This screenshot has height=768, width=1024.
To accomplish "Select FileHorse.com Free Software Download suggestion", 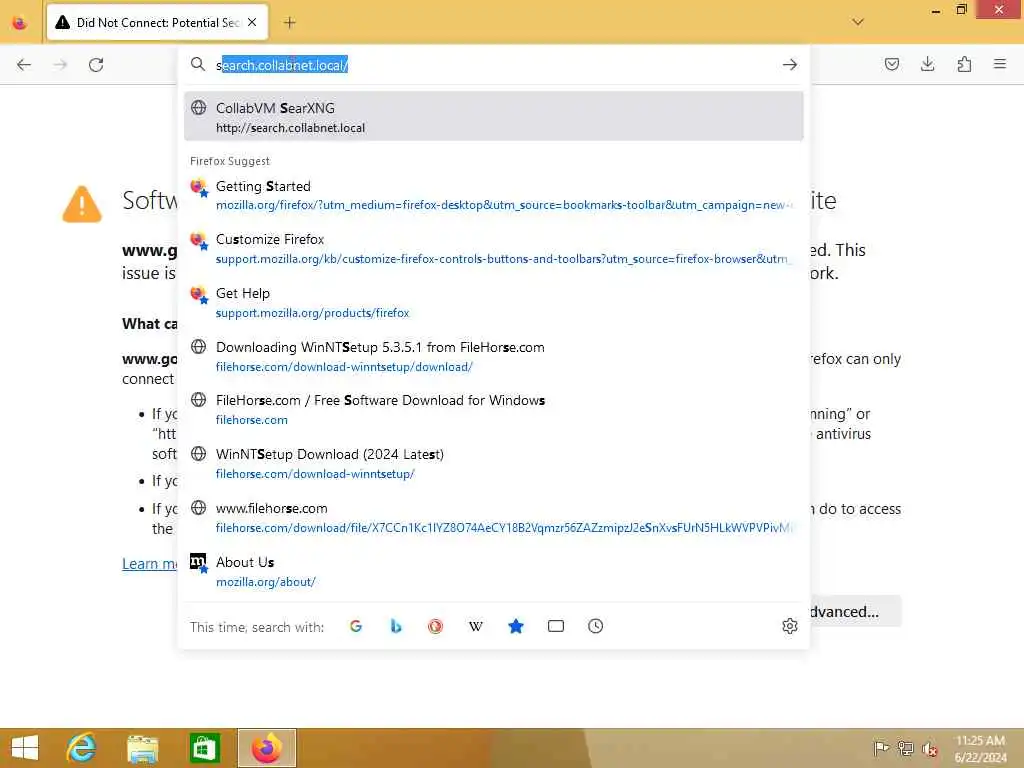I will pyautogui.click(x=494, y=409).
